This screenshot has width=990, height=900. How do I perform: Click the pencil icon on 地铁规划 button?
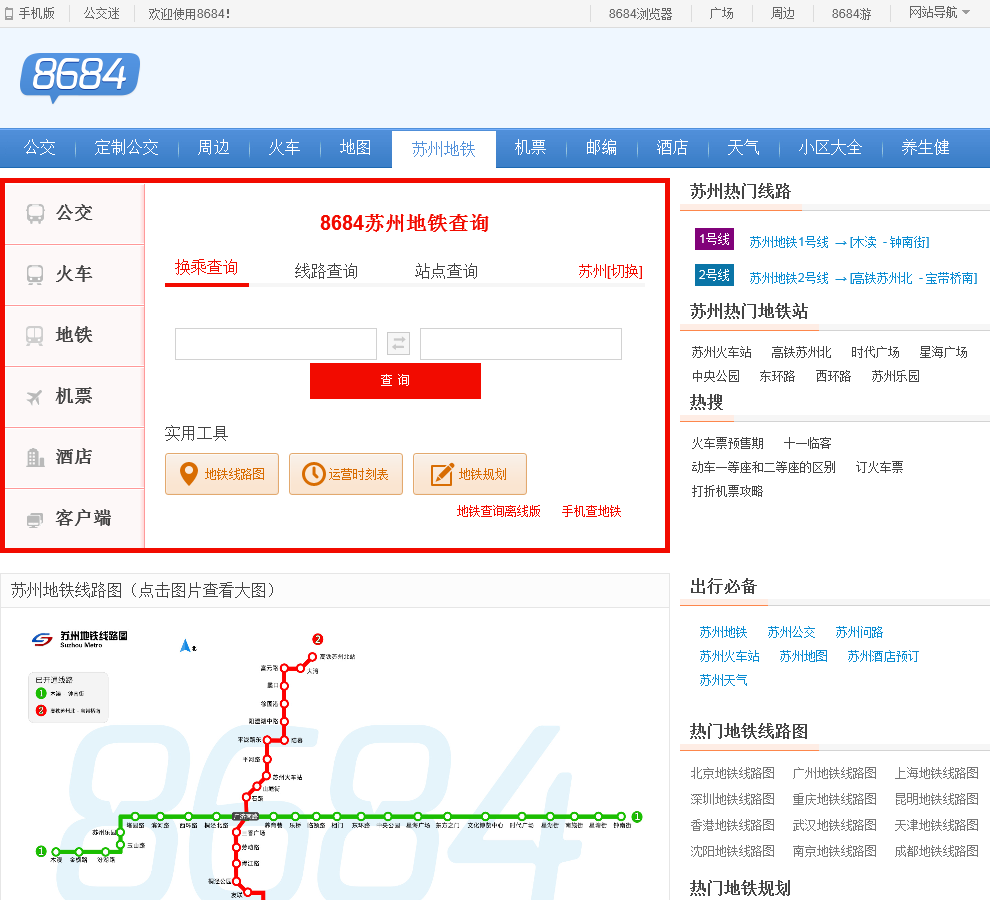tap(442, 474)
